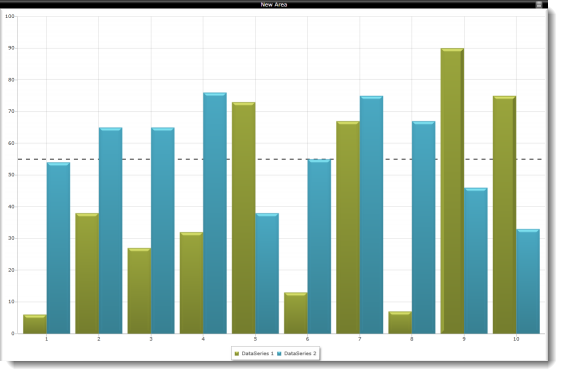Click x-axis label 10
The width and height of the screenshot is (563, 376).
516,339
